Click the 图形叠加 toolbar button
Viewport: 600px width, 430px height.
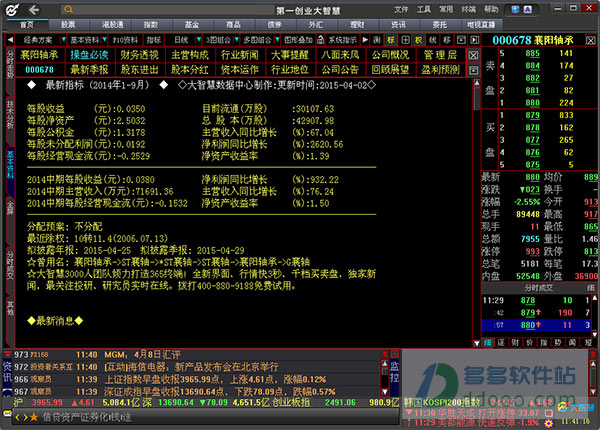(298, 40)
